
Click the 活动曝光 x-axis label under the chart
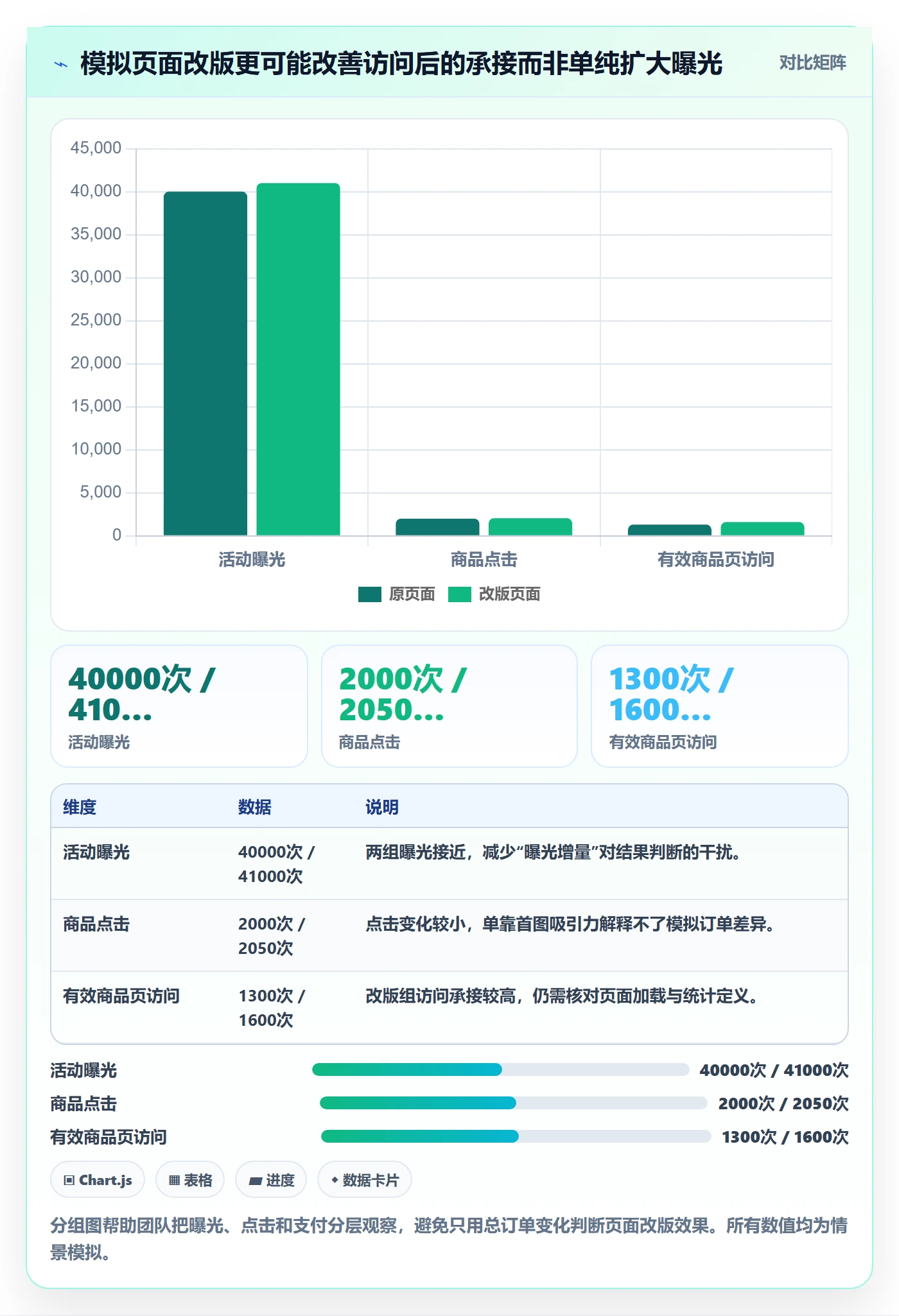coord(252,560)
